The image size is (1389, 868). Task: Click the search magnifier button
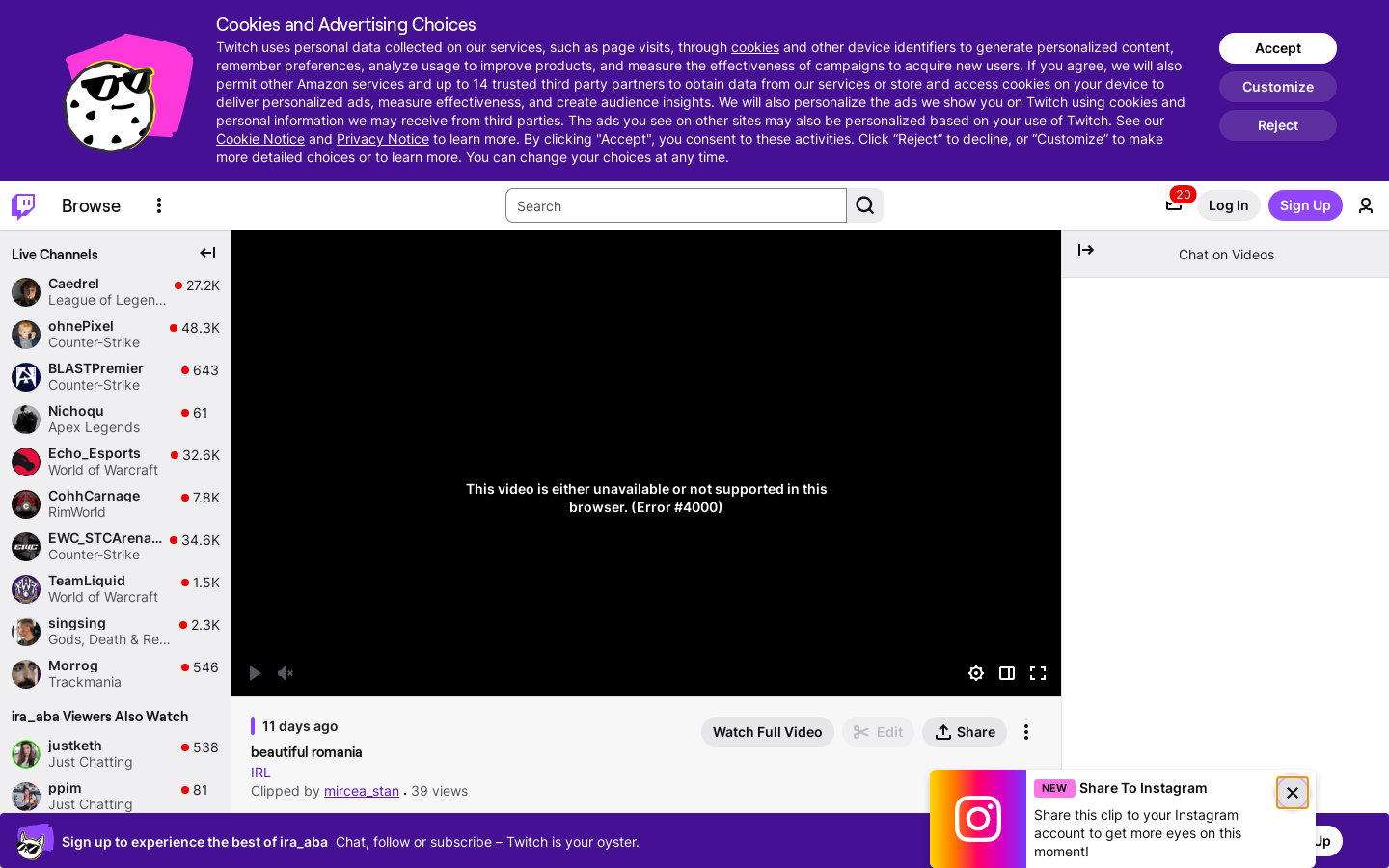865,205
